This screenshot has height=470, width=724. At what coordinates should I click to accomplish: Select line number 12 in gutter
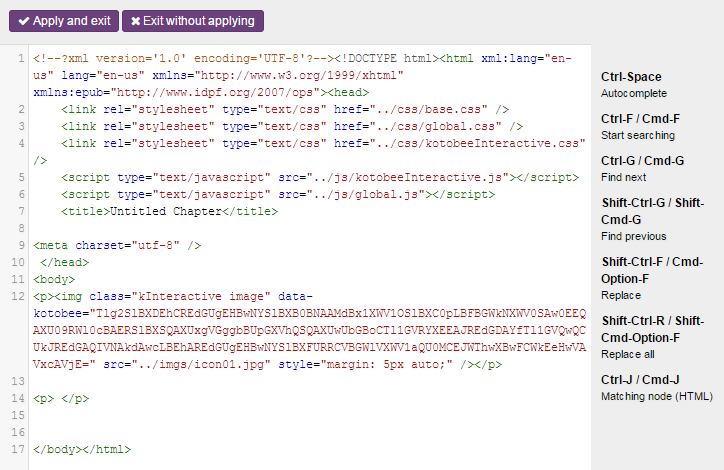[x=18, y=296]
